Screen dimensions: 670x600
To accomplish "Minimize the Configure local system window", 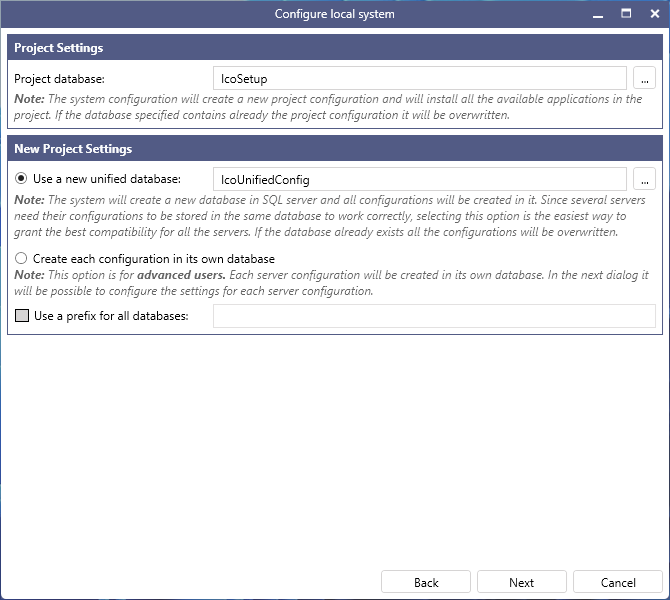I will pyautogui.click(x=598, y=14).
